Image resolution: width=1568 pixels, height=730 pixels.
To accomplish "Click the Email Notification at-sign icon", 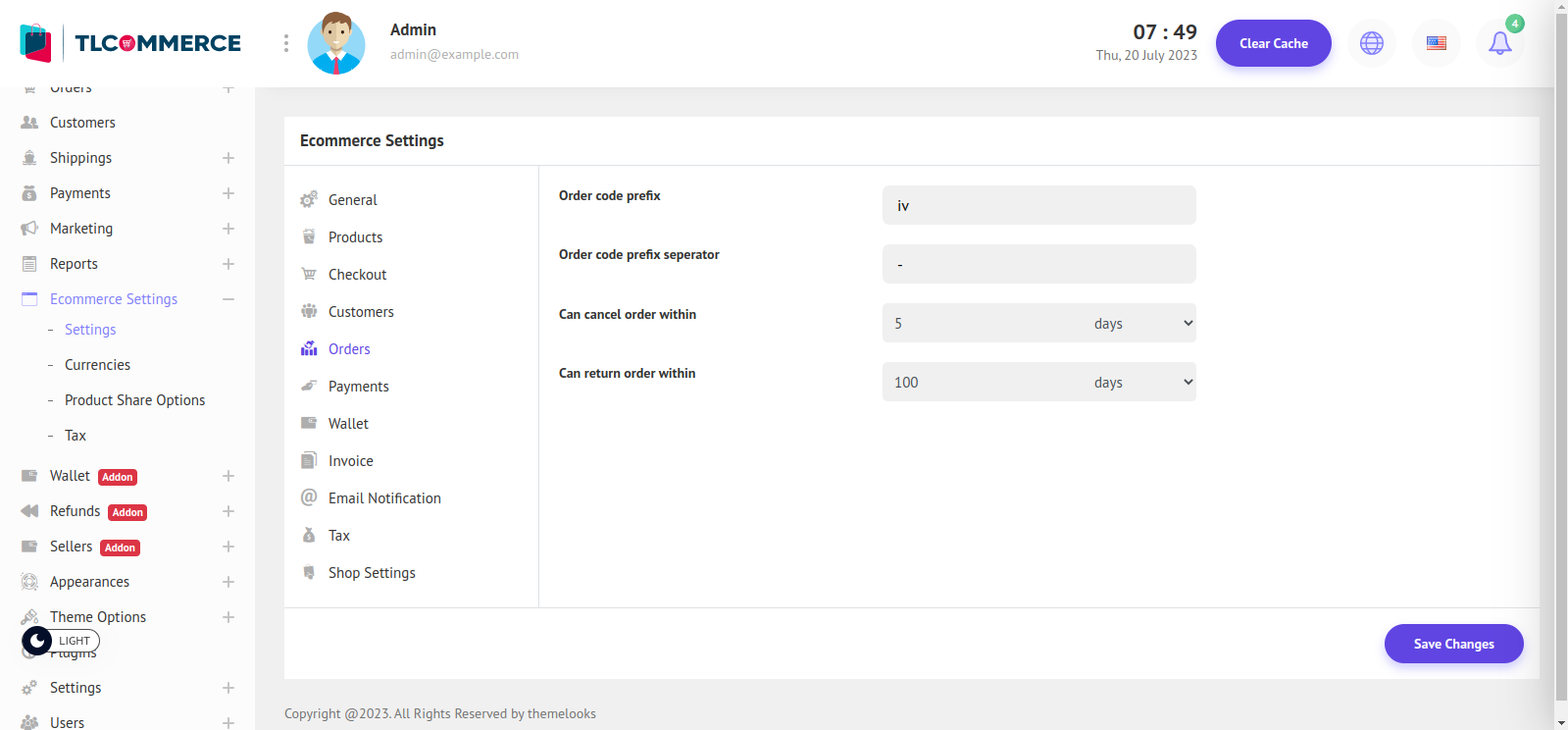I will coord(309,497).
